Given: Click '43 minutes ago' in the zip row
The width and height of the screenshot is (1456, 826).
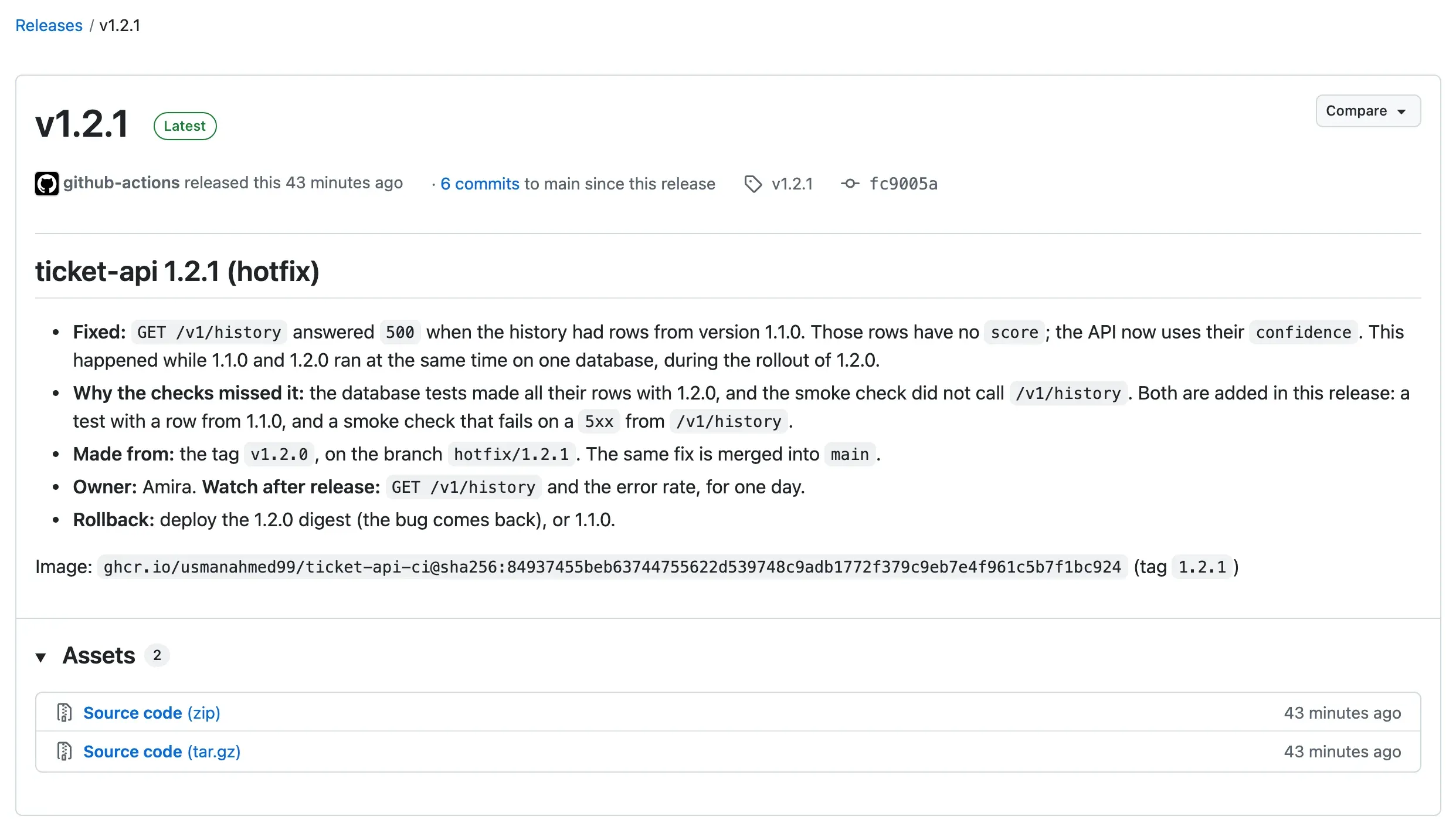Looking at the screenshot, I should click(1342, 712).
